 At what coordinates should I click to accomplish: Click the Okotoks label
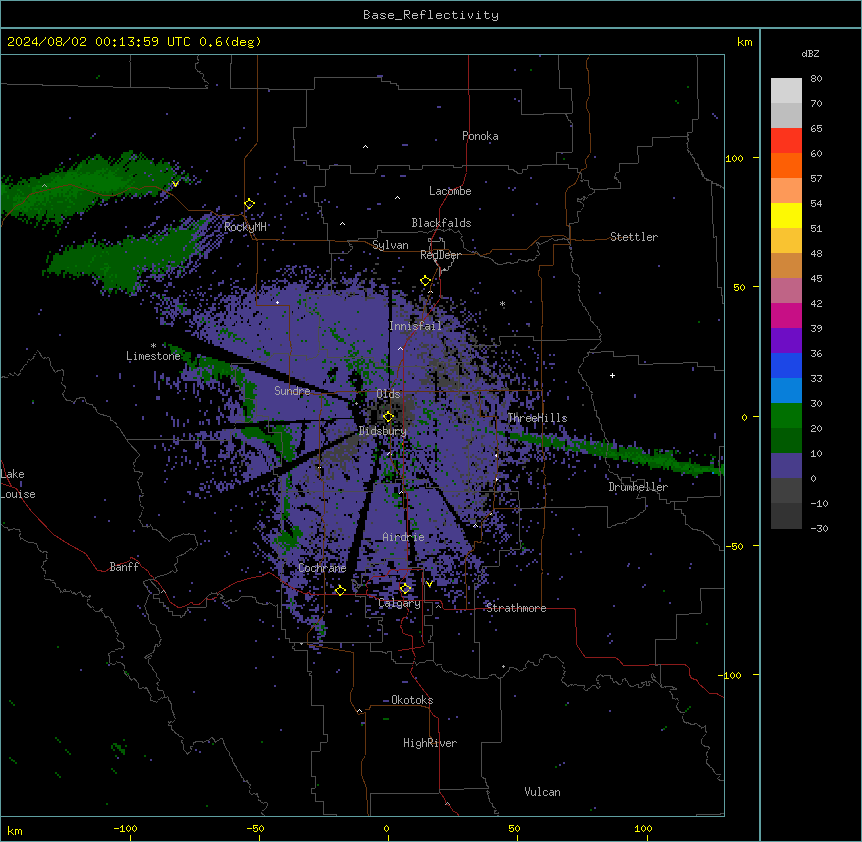pyautogui.click(x=412, y=700)
